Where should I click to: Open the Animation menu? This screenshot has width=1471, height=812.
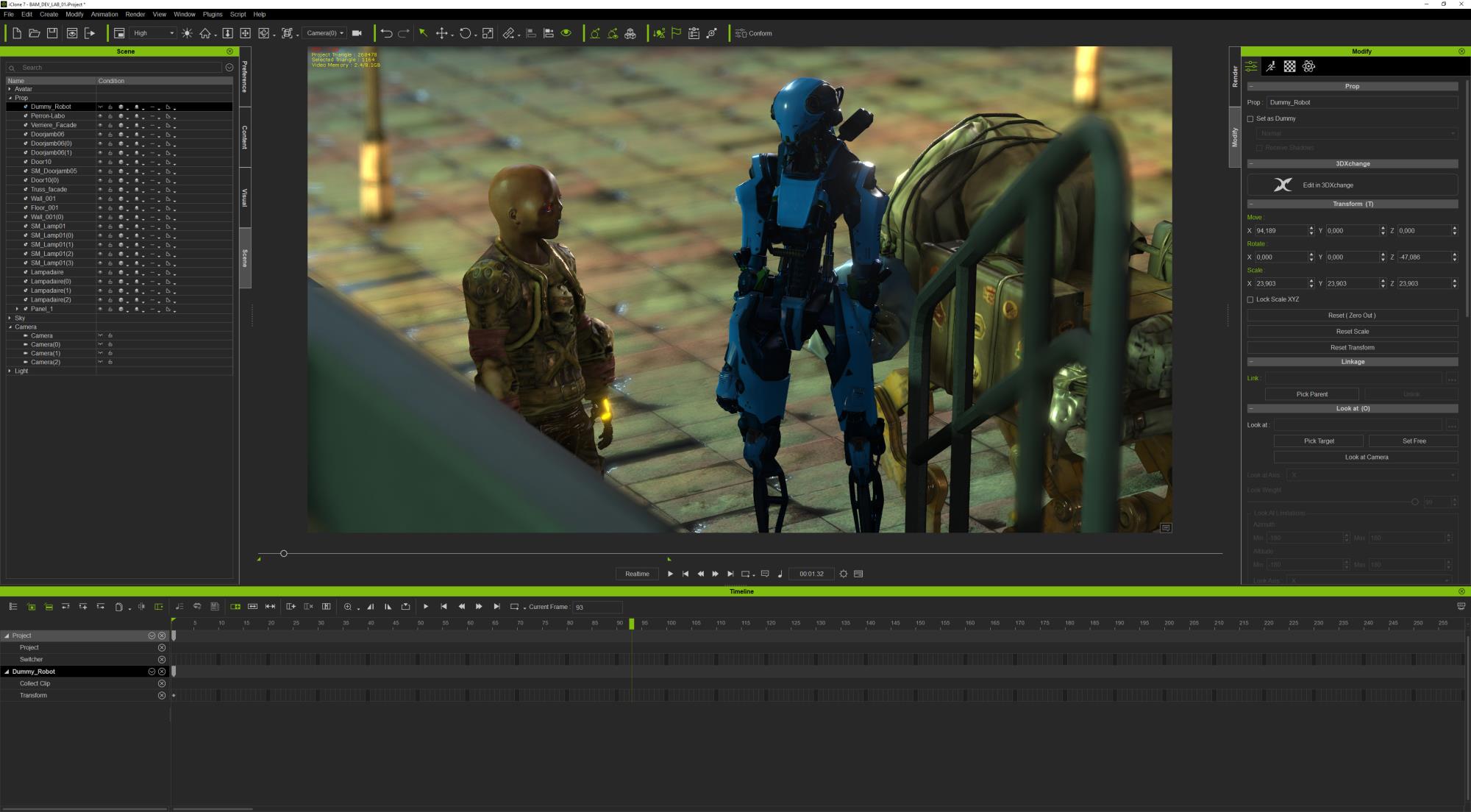tap(104, 14)
